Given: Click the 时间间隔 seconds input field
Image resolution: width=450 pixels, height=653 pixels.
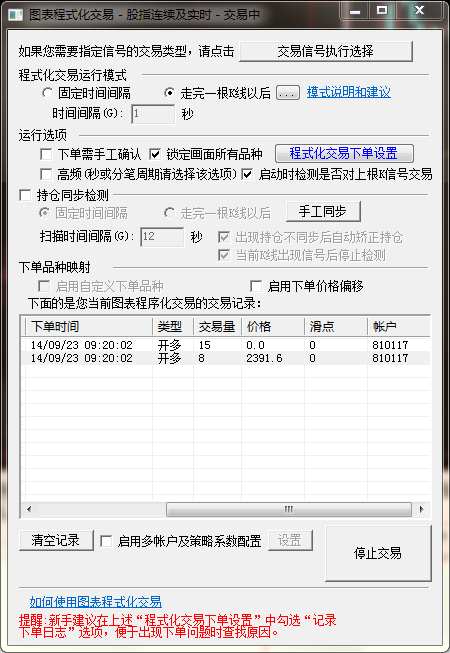Looking at the screenshot, I should tap(153, 114).
